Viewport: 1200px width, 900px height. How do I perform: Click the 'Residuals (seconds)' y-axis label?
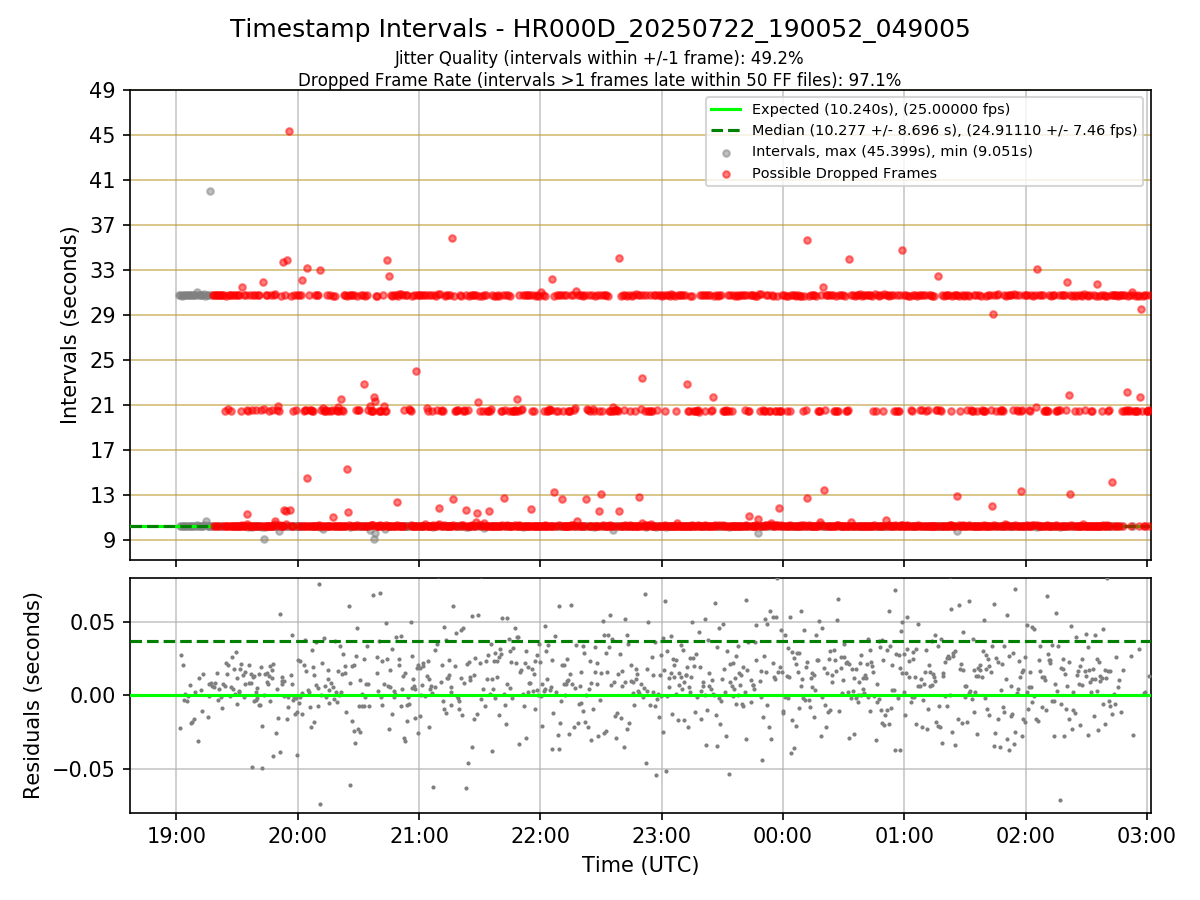tap(33, 696)
